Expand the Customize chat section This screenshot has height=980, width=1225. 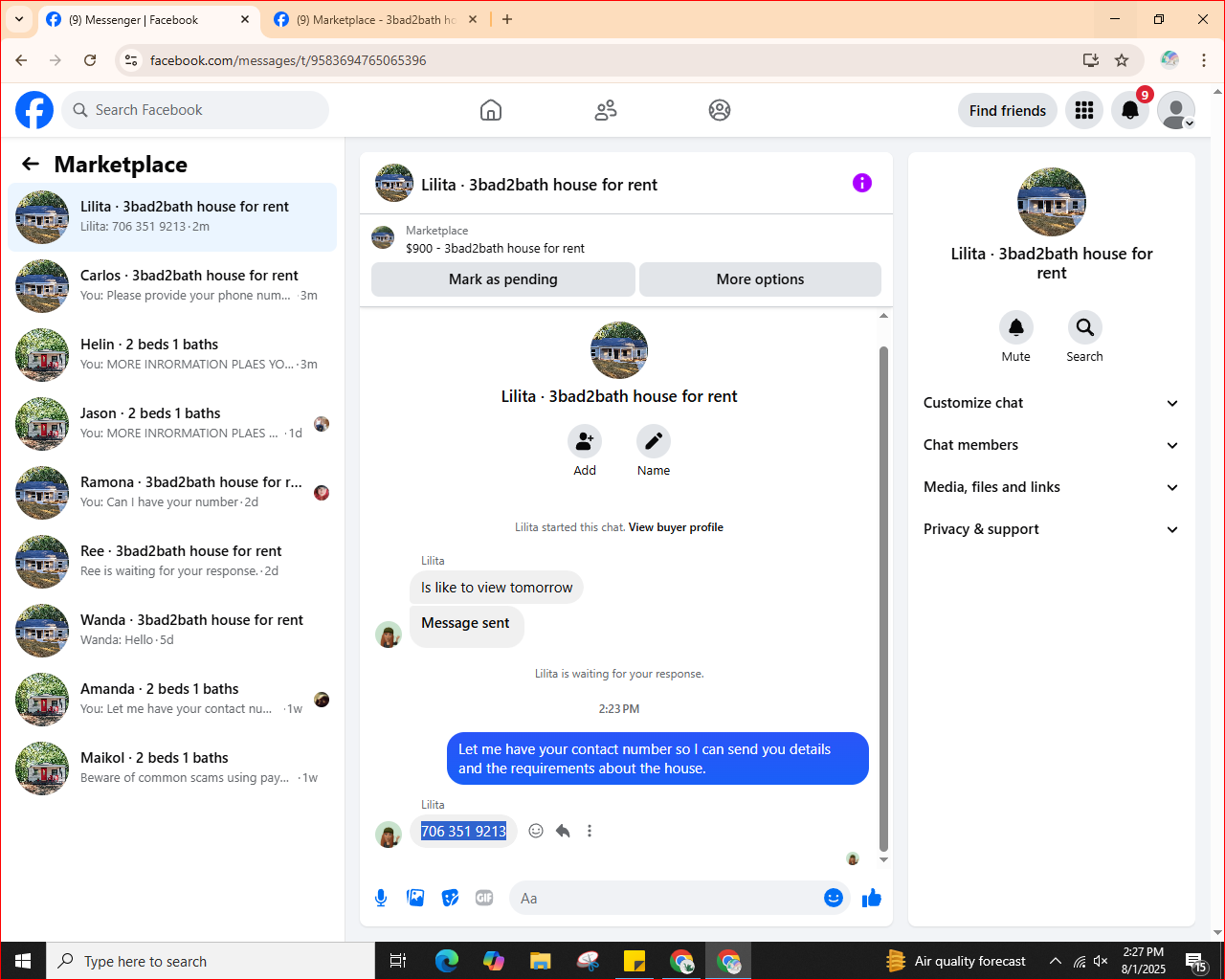click(1051, 403)
